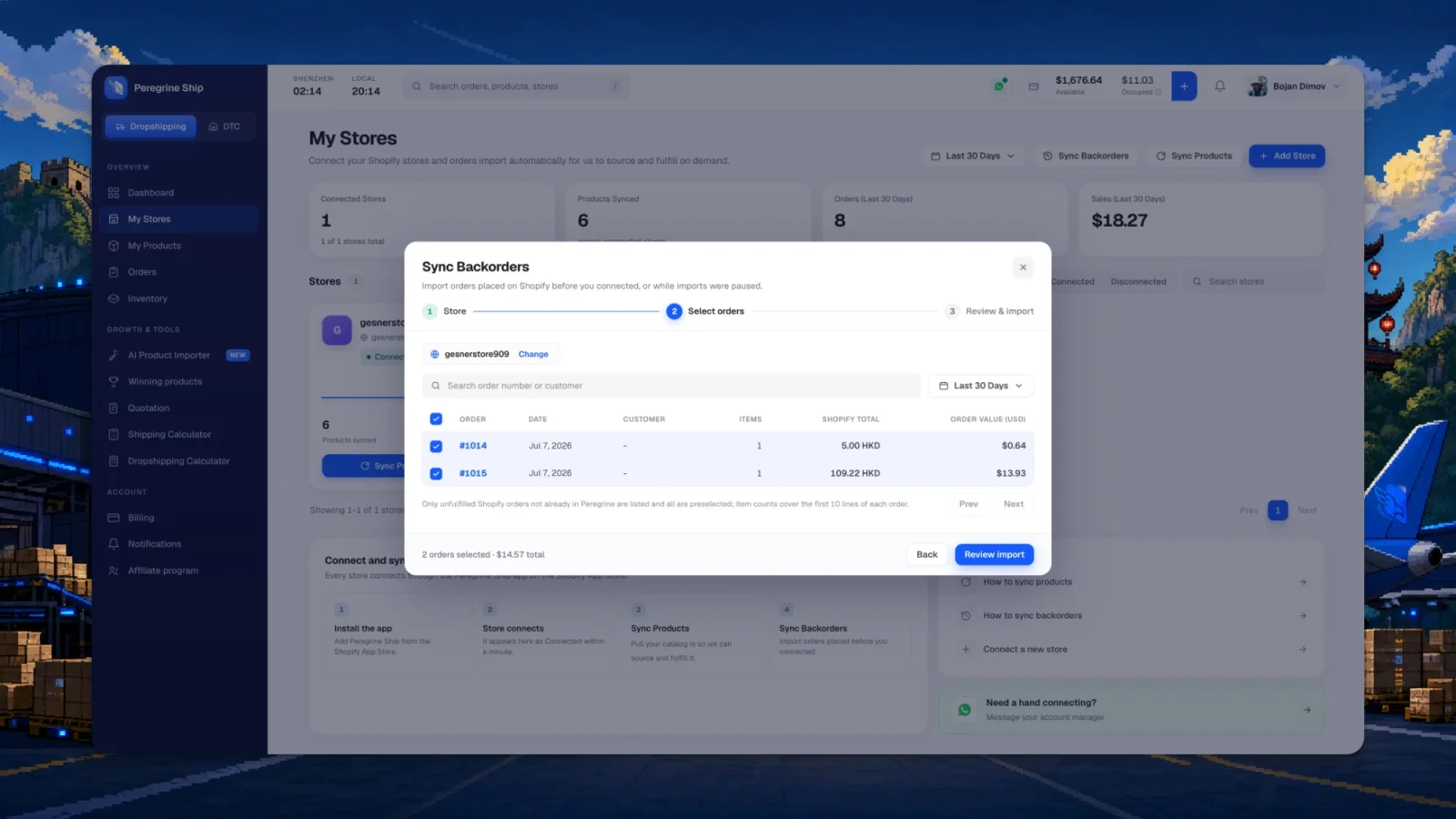1456x819 pixels.
Task: Focus the Search stores field
Action: [1253, 282]
